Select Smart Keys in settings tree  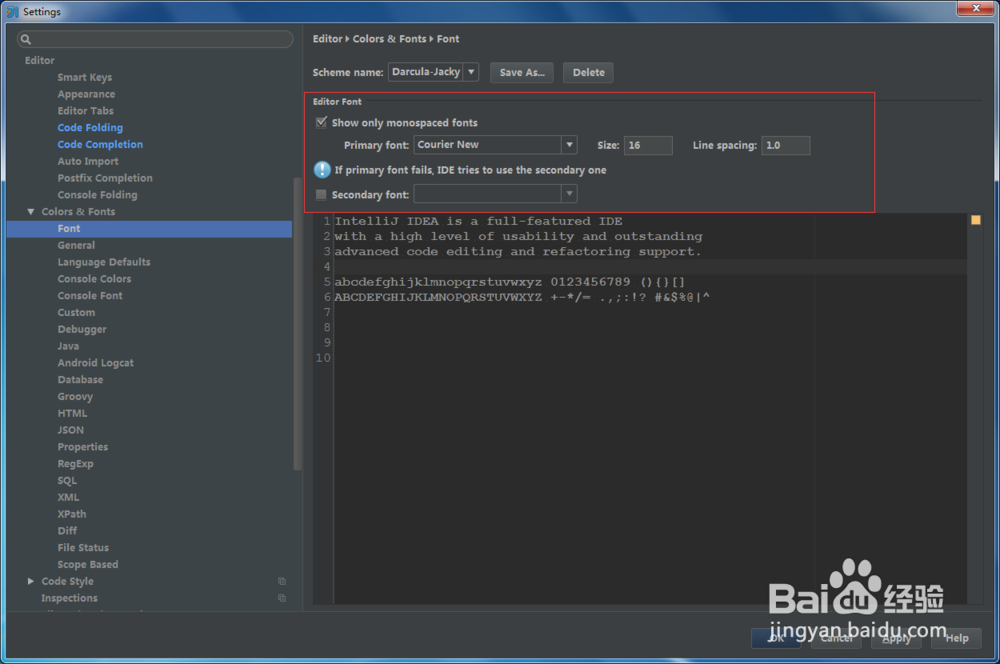click(84, 77)
